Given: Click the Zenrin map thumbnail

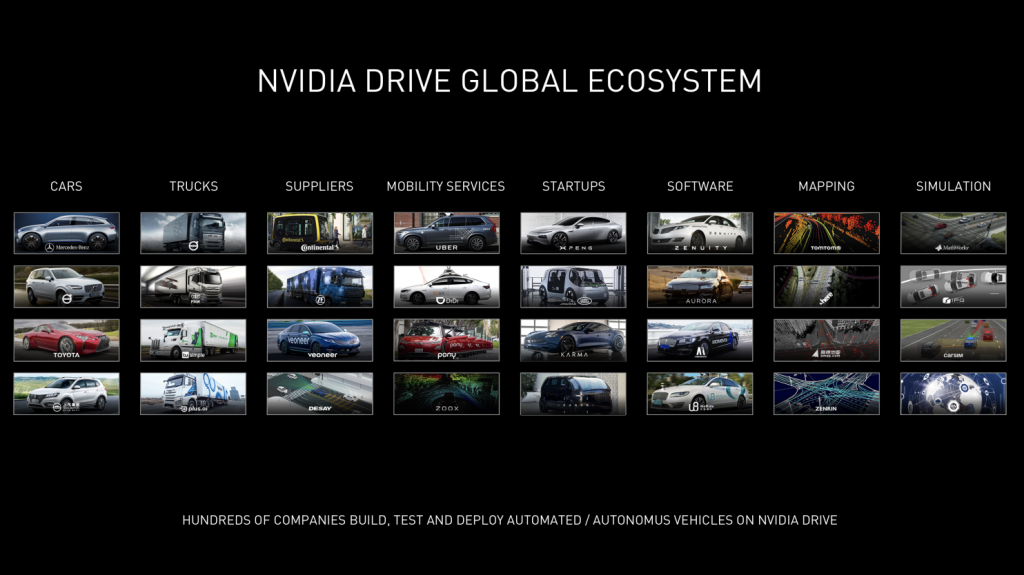Looking at the screenshot, I should (x=827, y=393).
